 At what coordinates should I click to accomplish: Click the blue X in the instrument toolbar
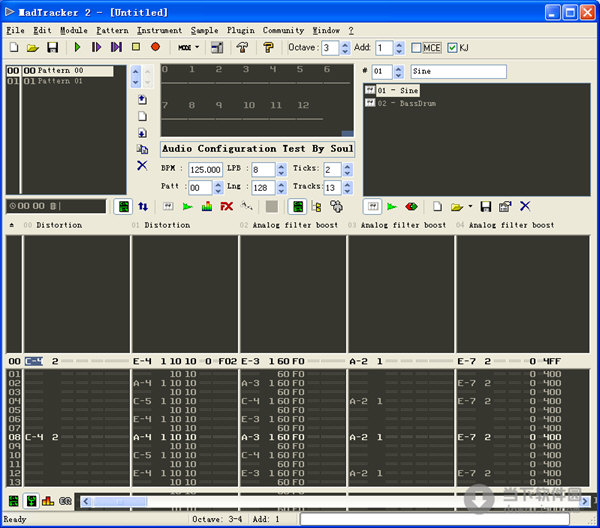click(524, 206)
